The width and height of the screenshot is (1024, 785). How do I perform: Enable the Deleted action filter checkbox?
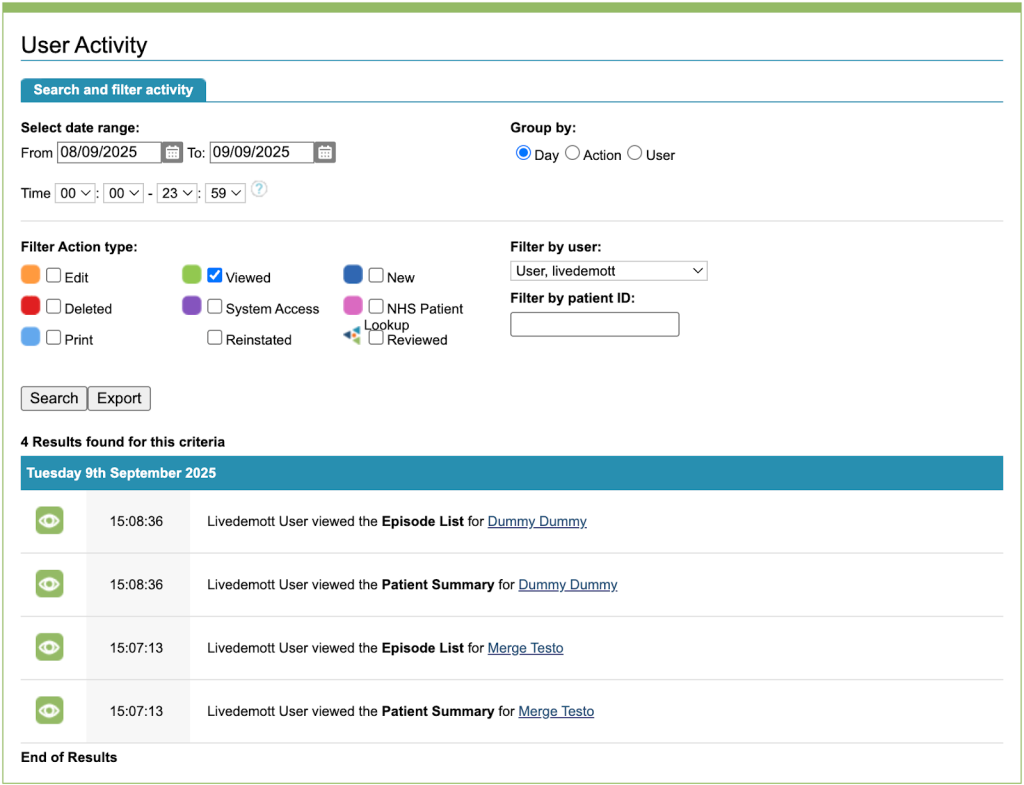click(x=54, y=307)
